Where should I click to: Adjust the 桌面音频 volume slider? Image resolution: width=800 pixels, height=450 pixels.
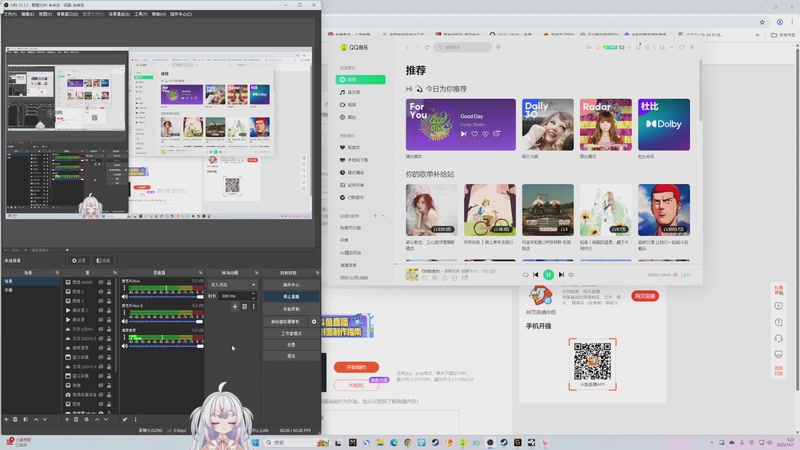click(x=166, y=346)
